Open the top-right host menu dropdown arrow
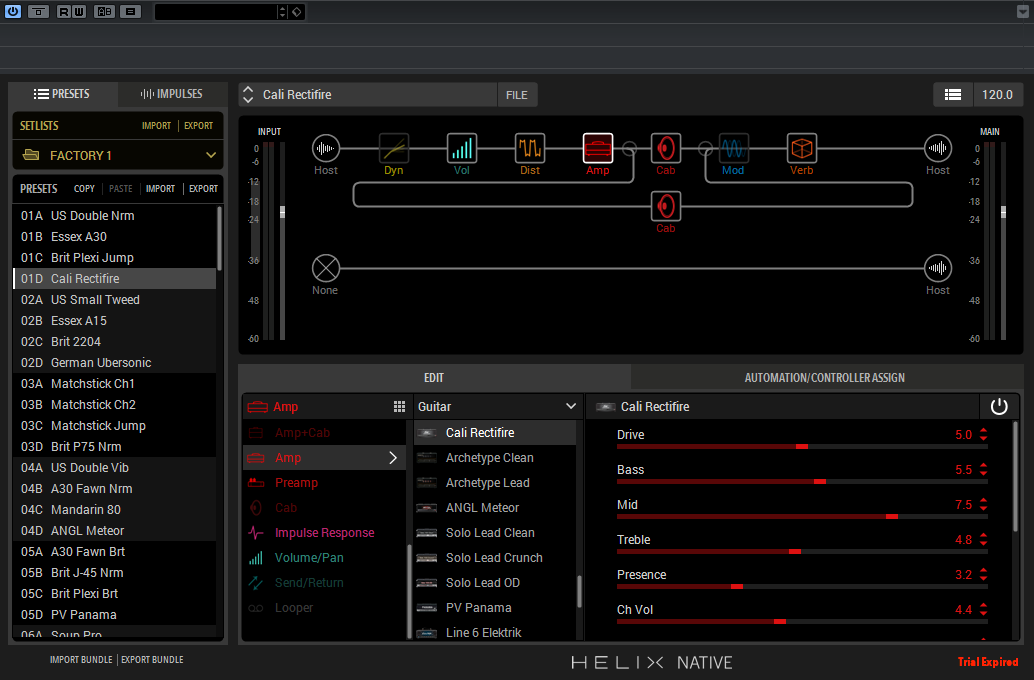1034x680 pixels. [x=1023, y=11]
